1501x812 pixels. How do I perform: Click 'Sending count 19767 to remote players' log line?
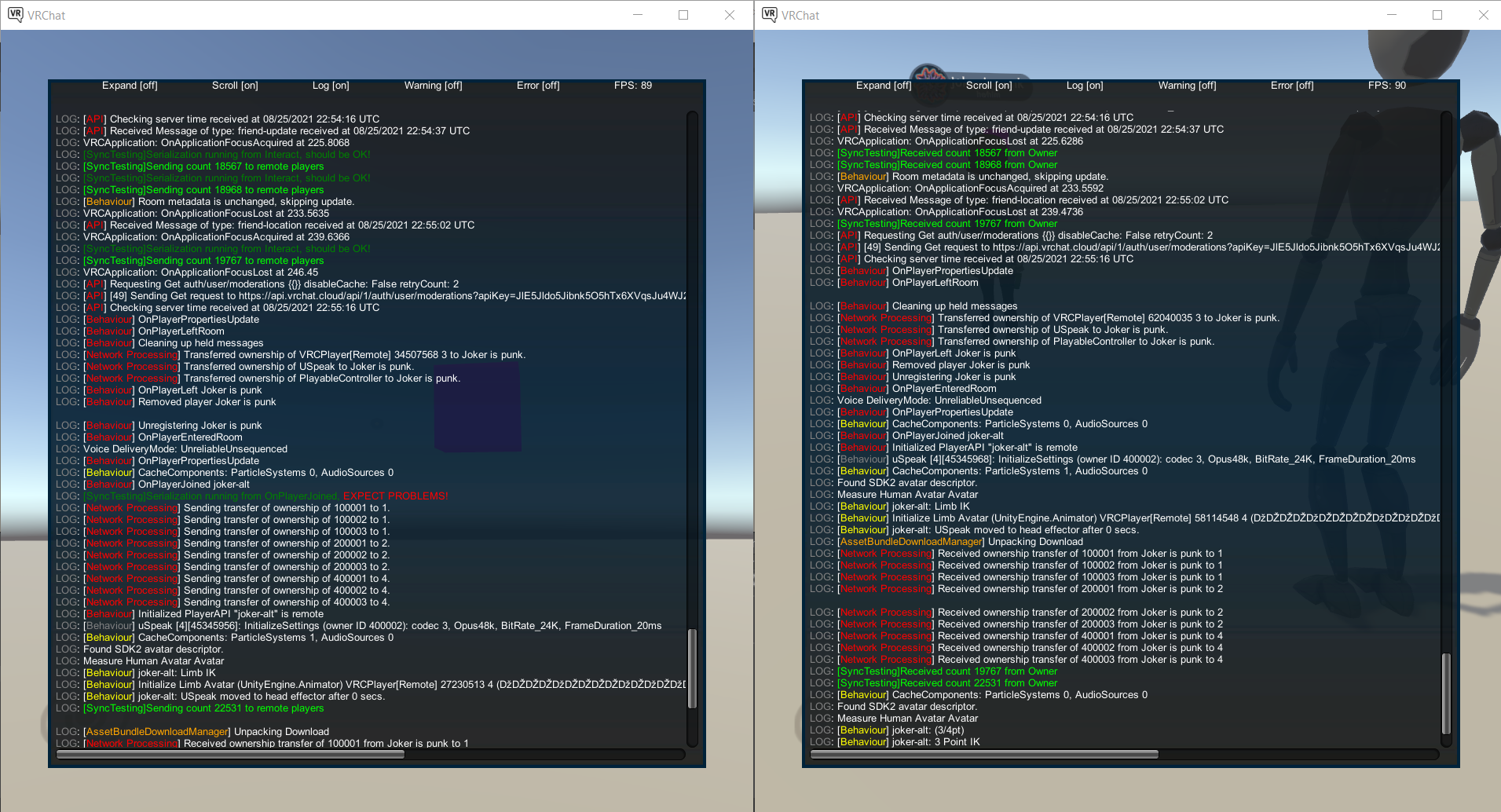pos(189,261)
